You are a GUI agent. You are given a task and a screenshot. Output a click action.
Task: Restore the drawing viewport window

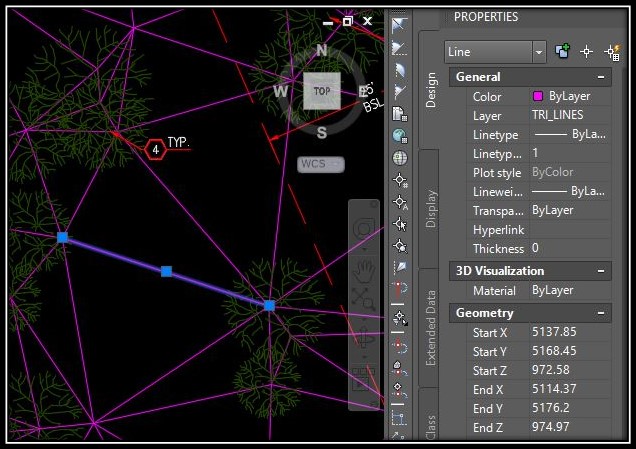(348, 21)
